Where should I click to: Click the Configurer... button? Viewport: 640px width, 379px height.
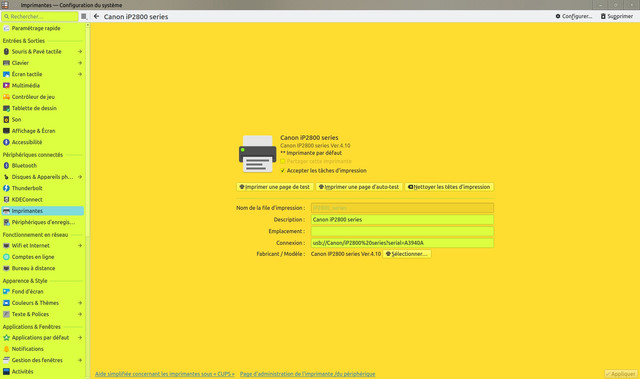click(573, 16)
